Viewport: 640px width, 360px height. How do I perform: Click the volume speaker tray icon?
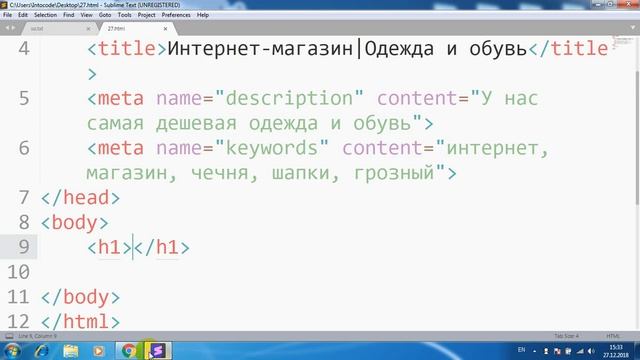point(591,351)
